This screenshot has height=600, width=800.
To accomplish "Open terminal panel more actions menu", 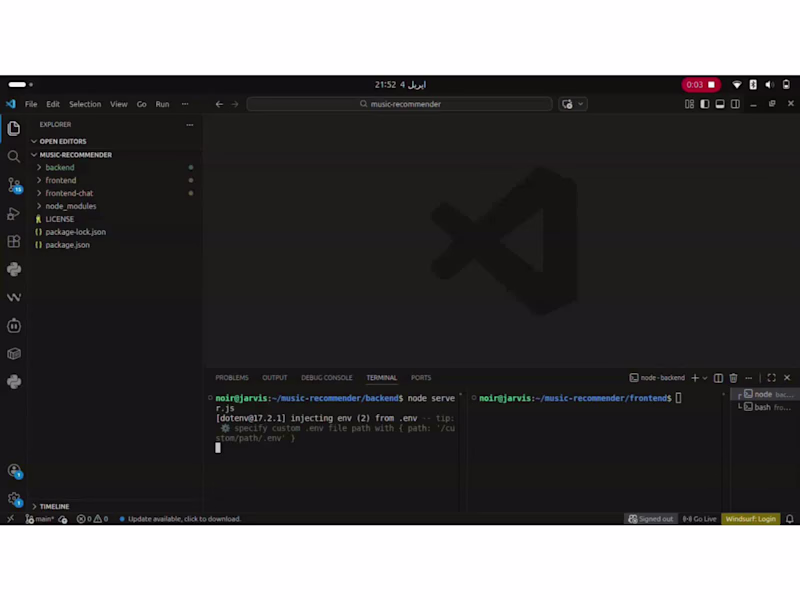I will click(748, 378).
